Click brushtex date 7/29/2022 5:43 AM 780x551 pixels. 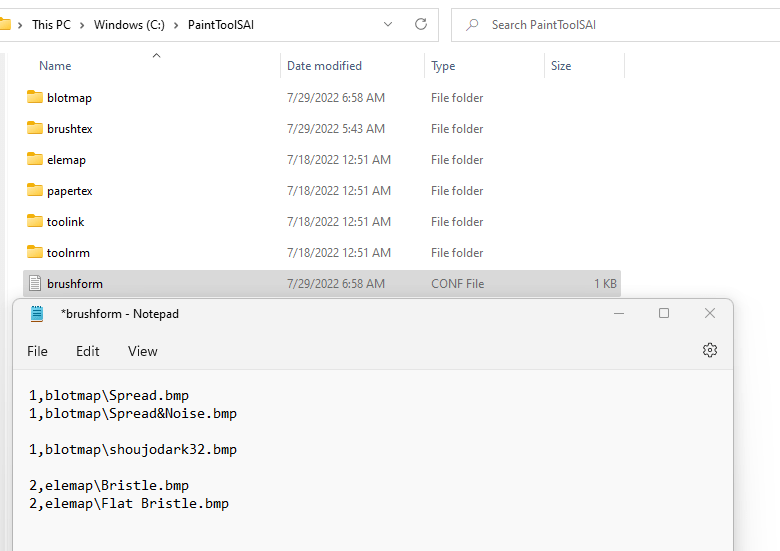pos(336,129)
